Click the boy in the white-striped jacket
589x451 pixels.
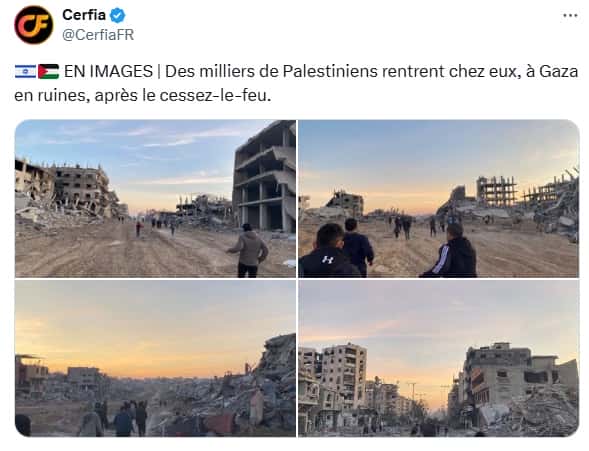[x=450, y=251]
